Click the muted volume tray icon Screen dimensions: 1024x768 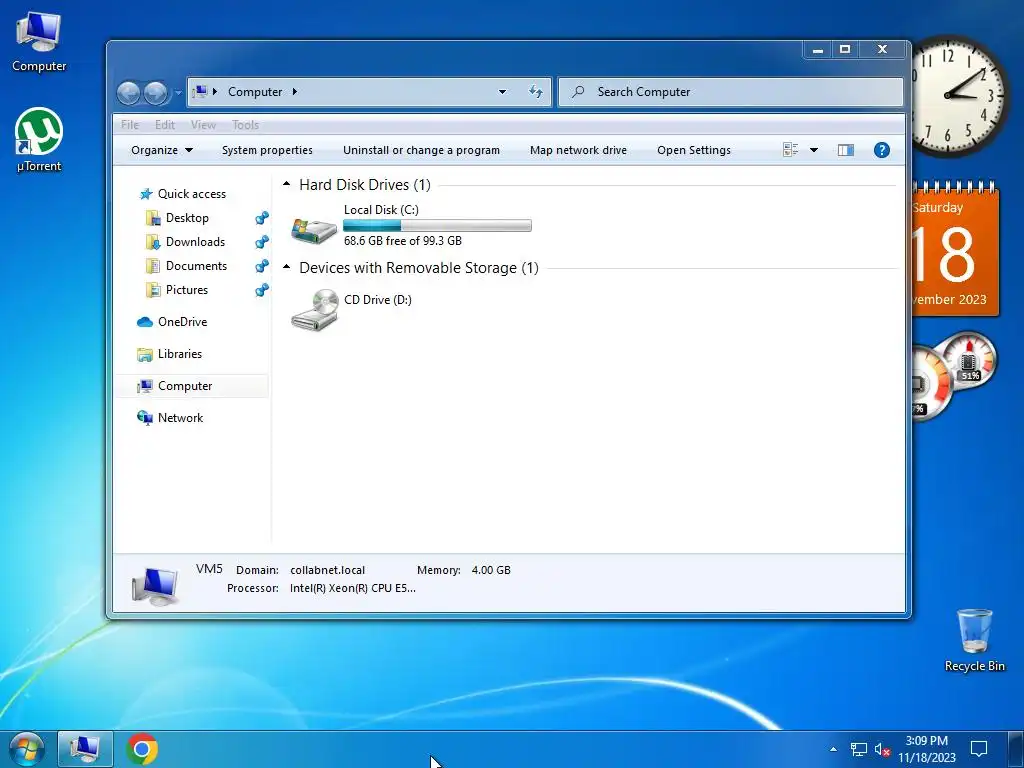click(882, 749)
